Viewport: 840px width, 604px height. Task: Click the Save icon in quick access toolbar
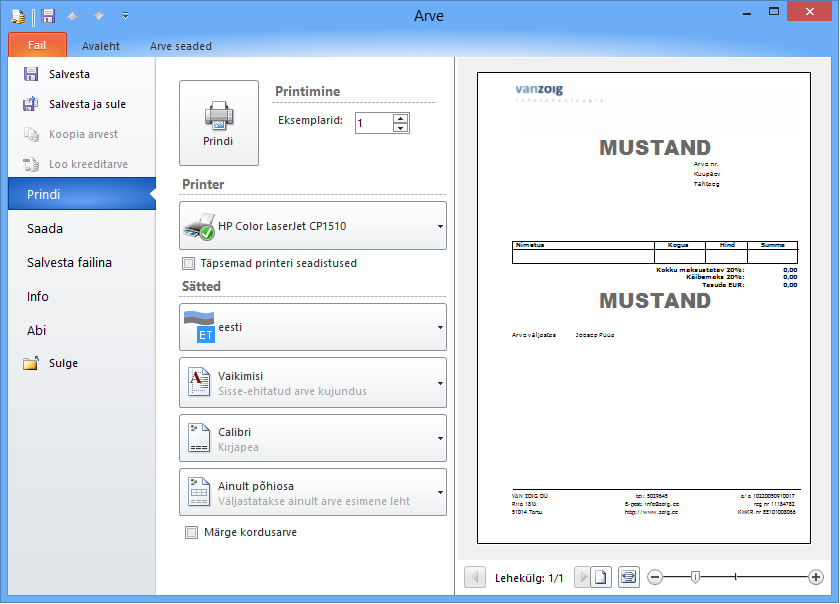pos(48,16)
